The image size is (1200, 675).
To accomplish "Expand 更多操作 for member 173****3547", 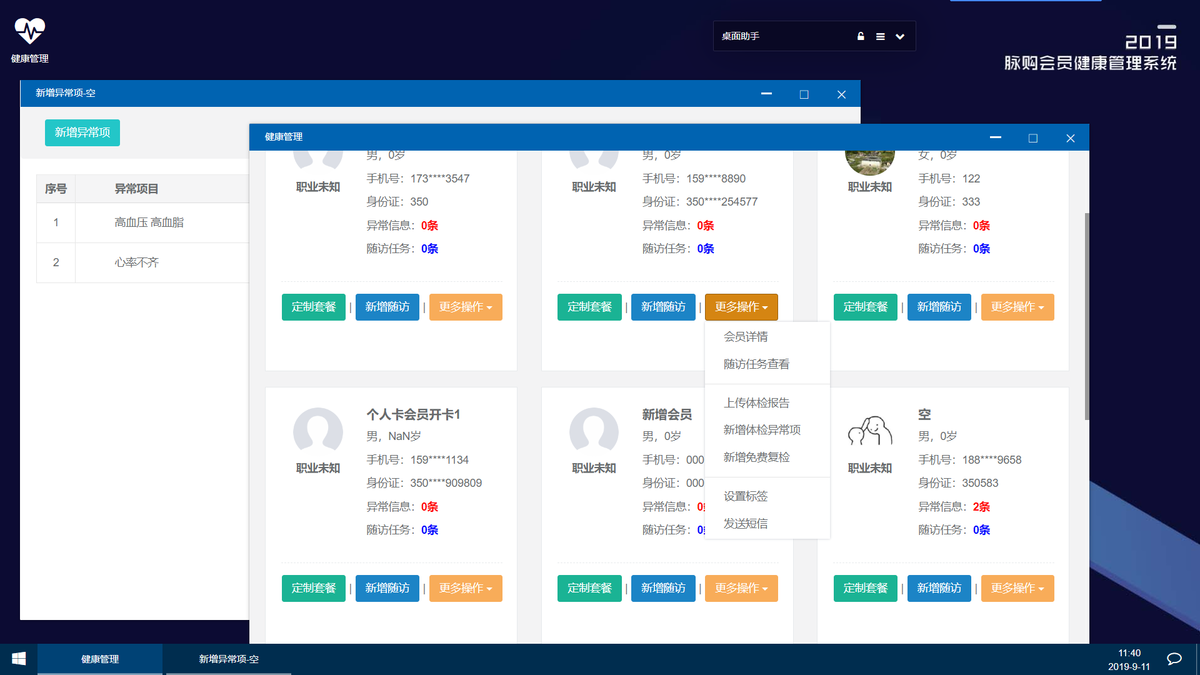I will (466, 307).
